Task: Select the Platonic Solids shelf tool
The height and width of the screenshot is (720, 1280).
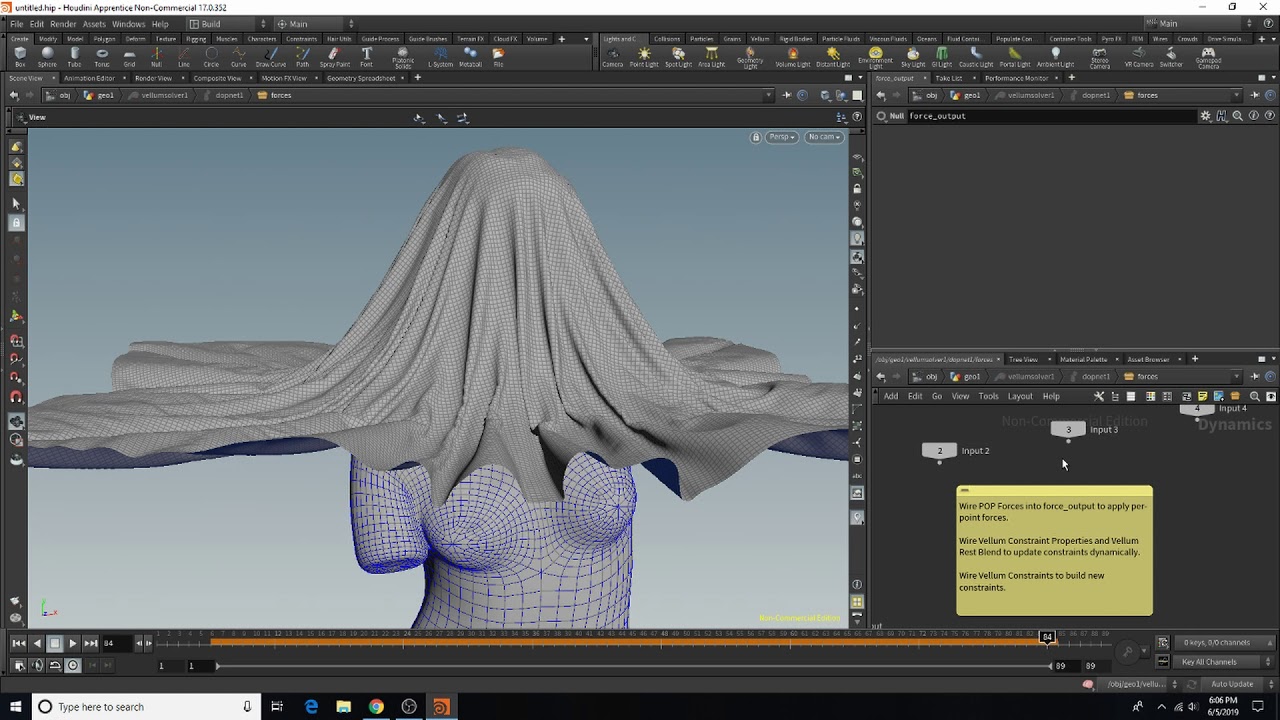Action: click(403, 58)
